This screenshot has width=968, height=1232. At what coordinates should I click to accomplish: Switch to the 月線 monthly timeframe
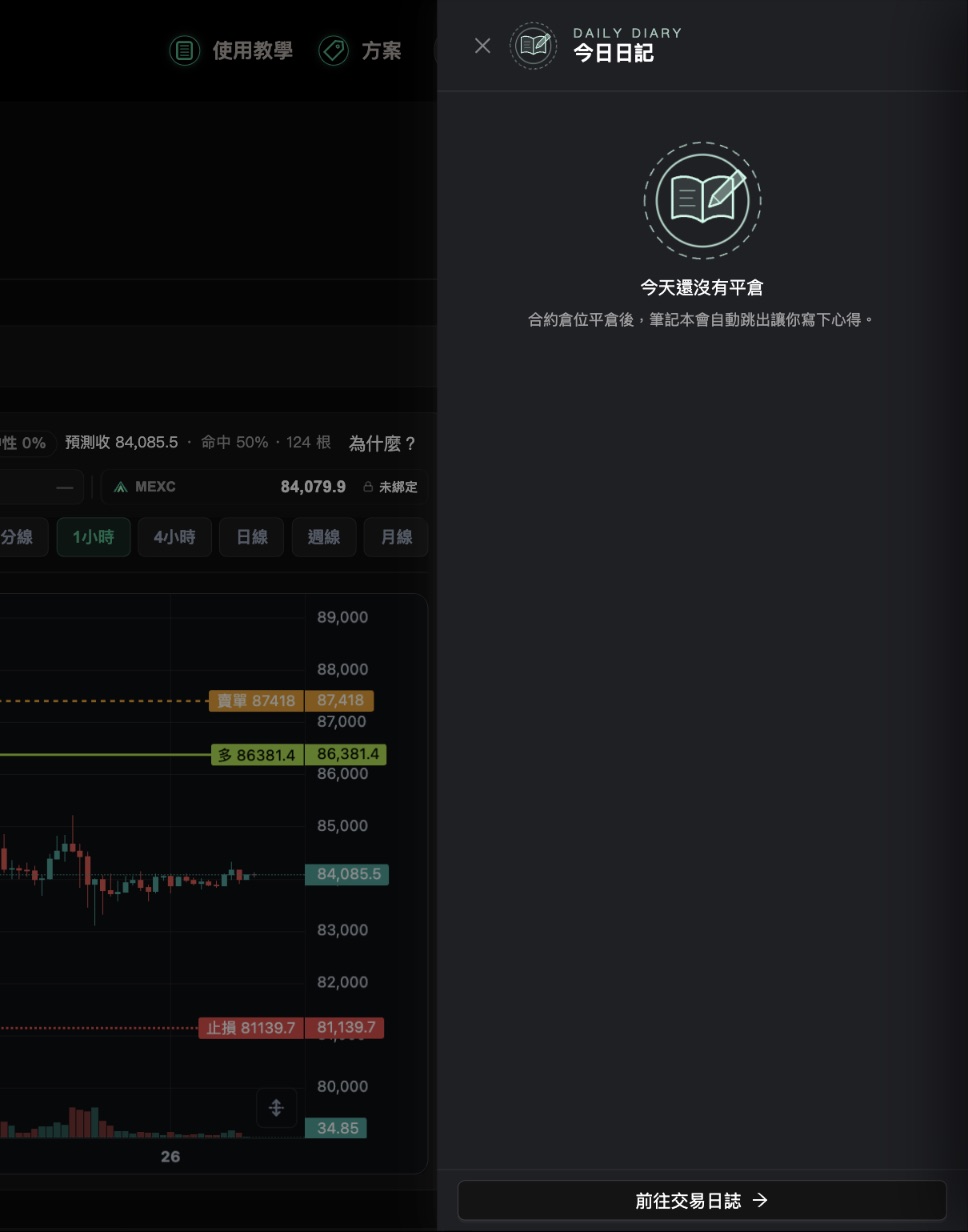pos(396,537)
